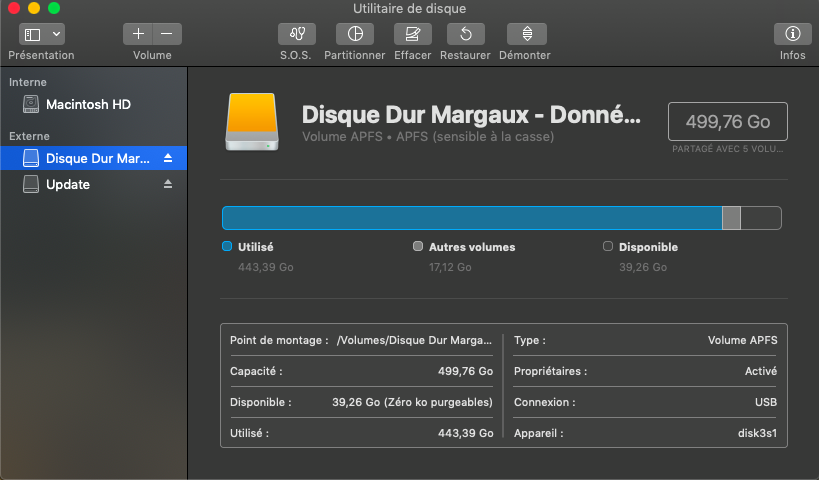Click the blue used space bar segment
819x480 pixels.
click(x=470, y=218)
